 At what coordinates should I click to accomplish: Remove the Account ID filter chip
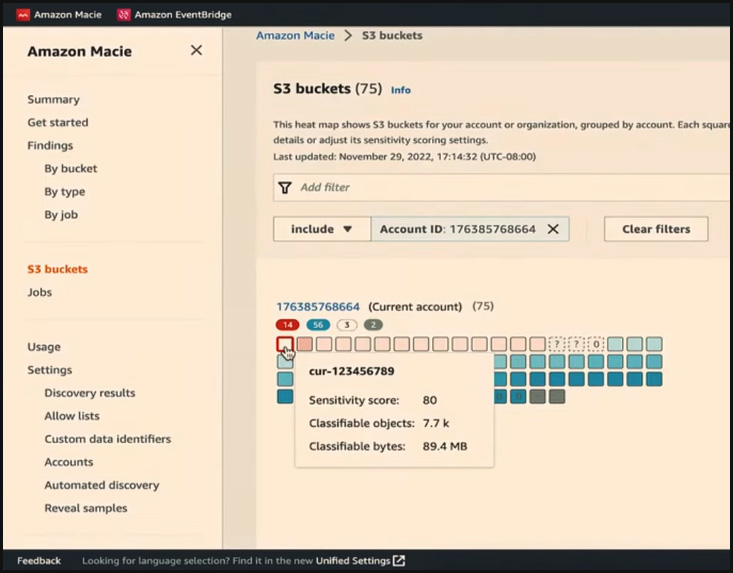coord(553,229)
